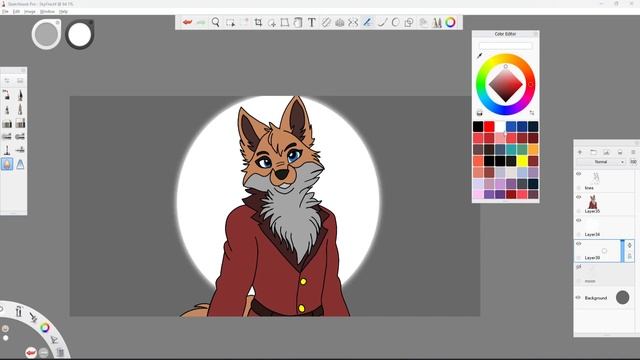Open the Layer Editor toolbar icon

423,22
